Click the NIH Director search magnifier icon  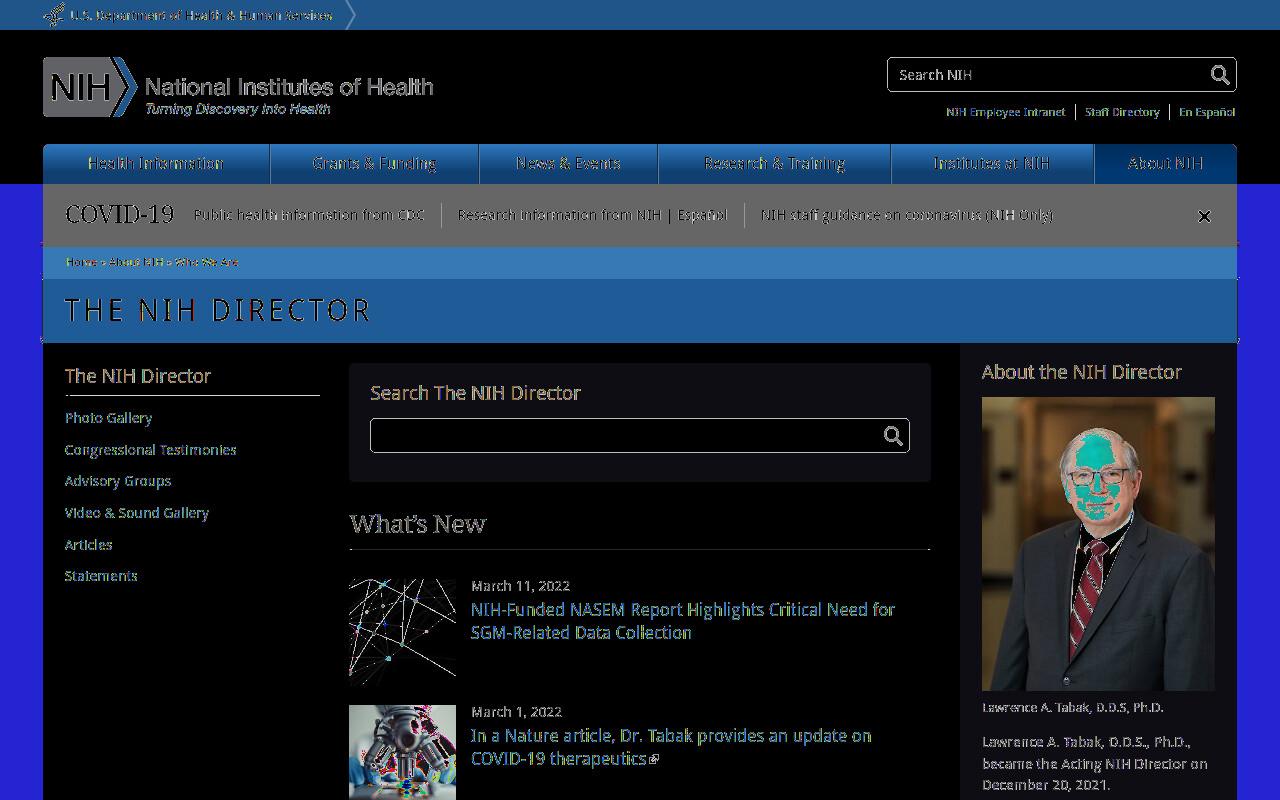pyautogui.click(x=893, y=436)
